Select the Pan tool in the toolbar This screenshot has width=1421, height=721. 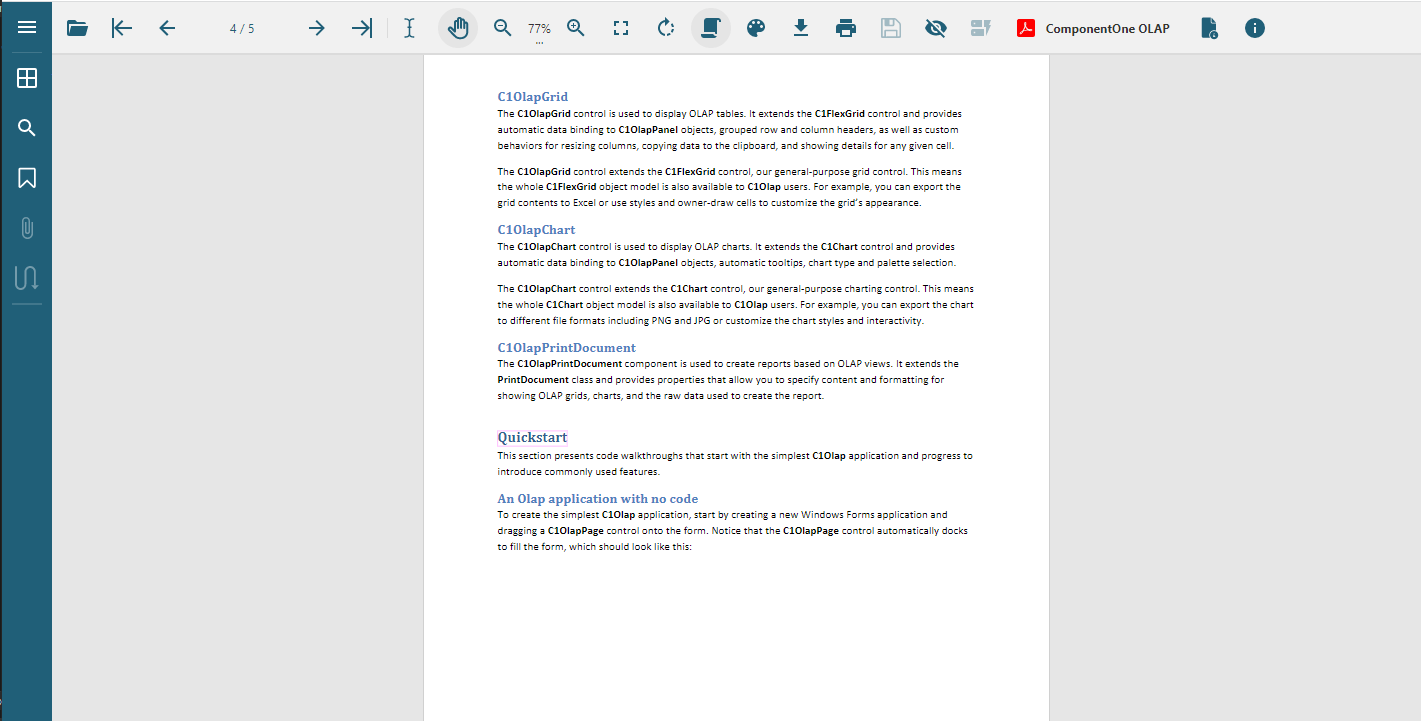[x=458, y=28]
